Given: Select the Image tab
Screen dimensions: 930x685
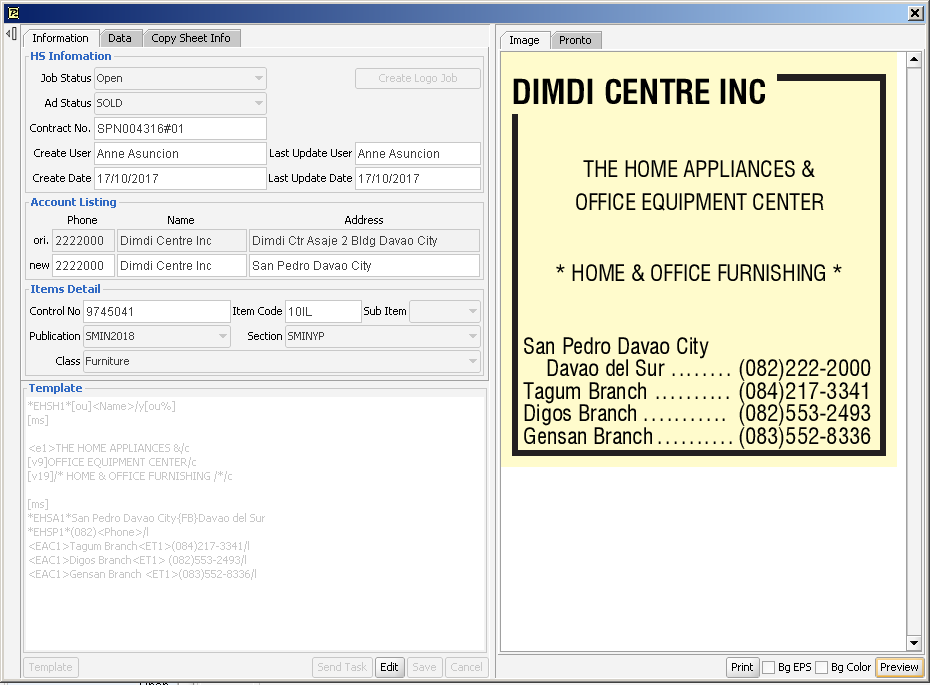Looking at the screenshot, I should [524, 40].
